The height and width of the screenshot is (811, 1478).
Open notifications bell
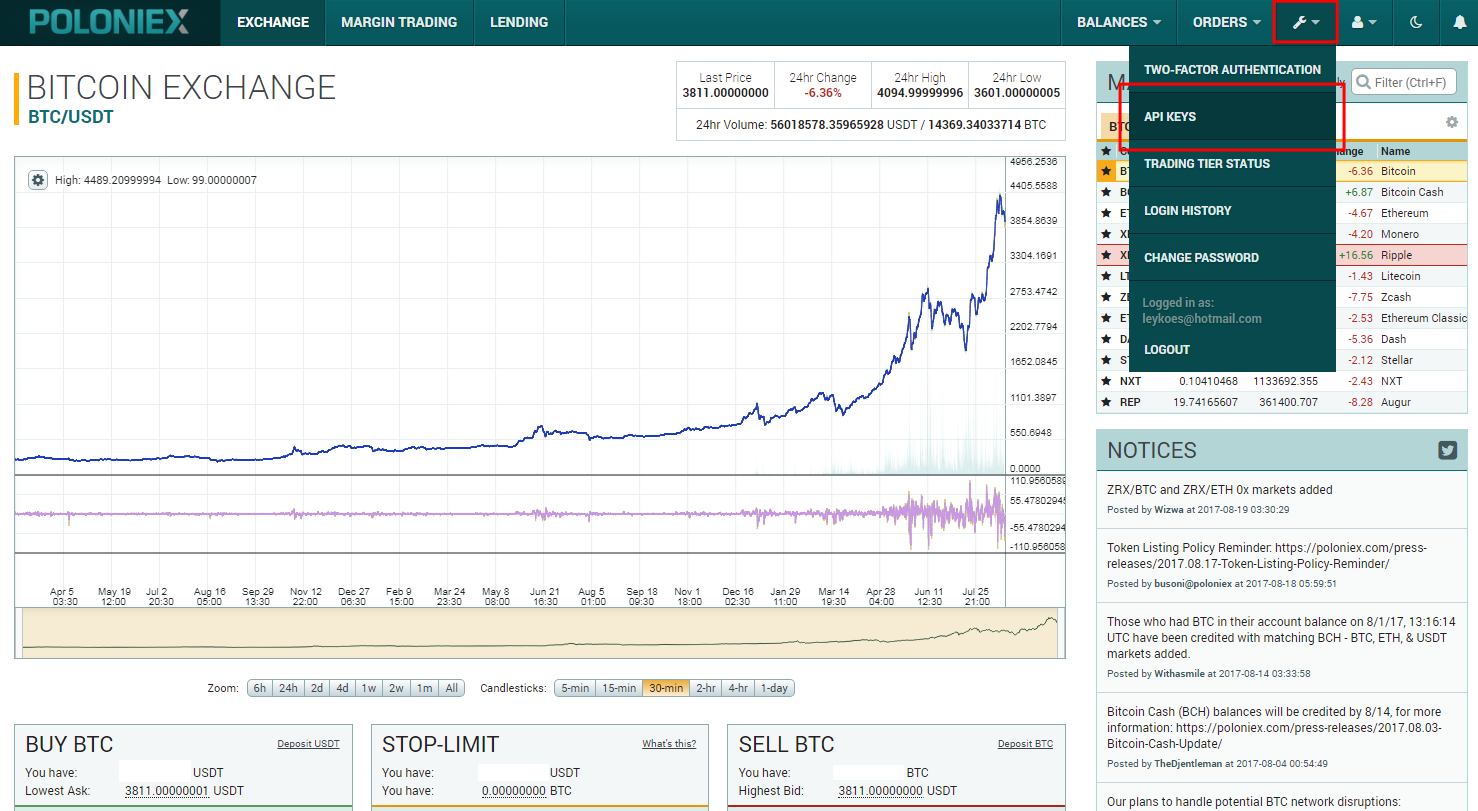coord(1459,22)
